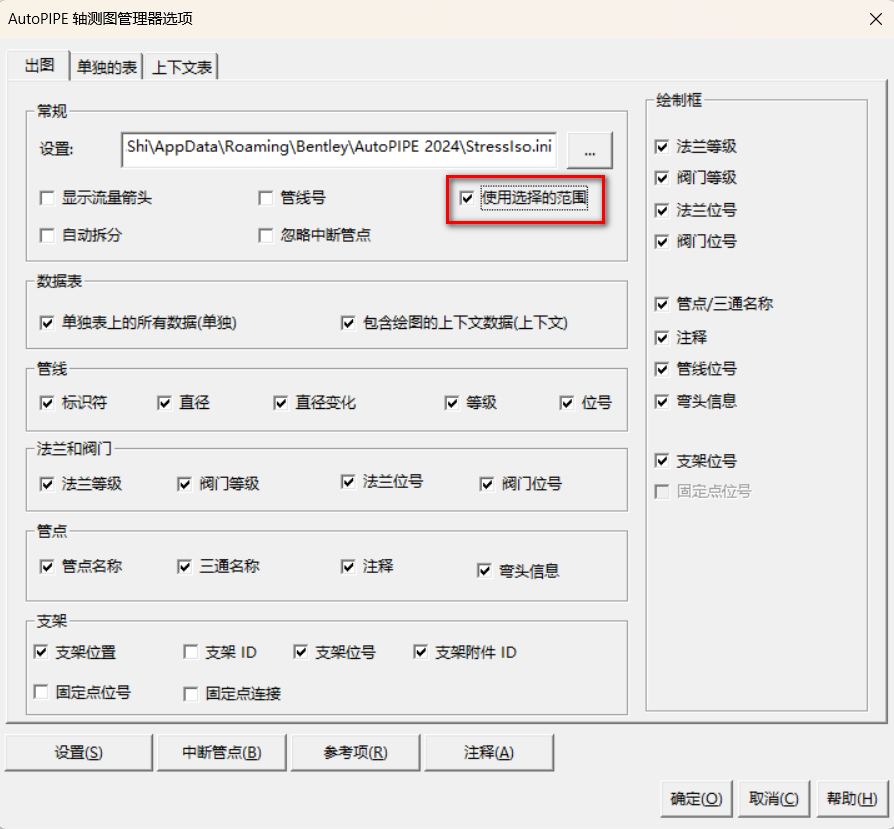
Task: Toggle the 直径 checkbox
Action: tap(164, 403)
